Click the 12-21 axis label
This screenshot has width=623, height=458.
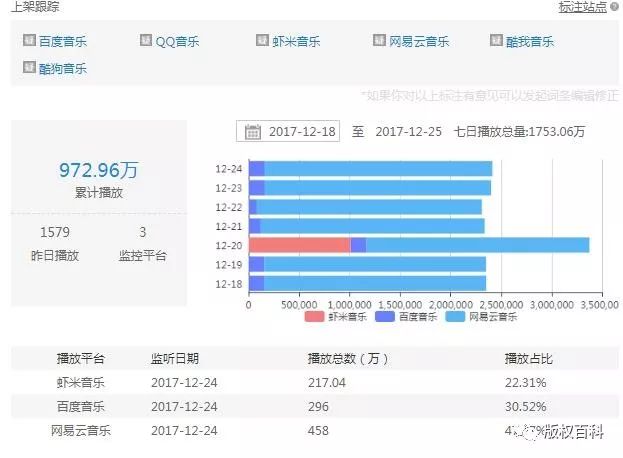click(x=228, y=226)
